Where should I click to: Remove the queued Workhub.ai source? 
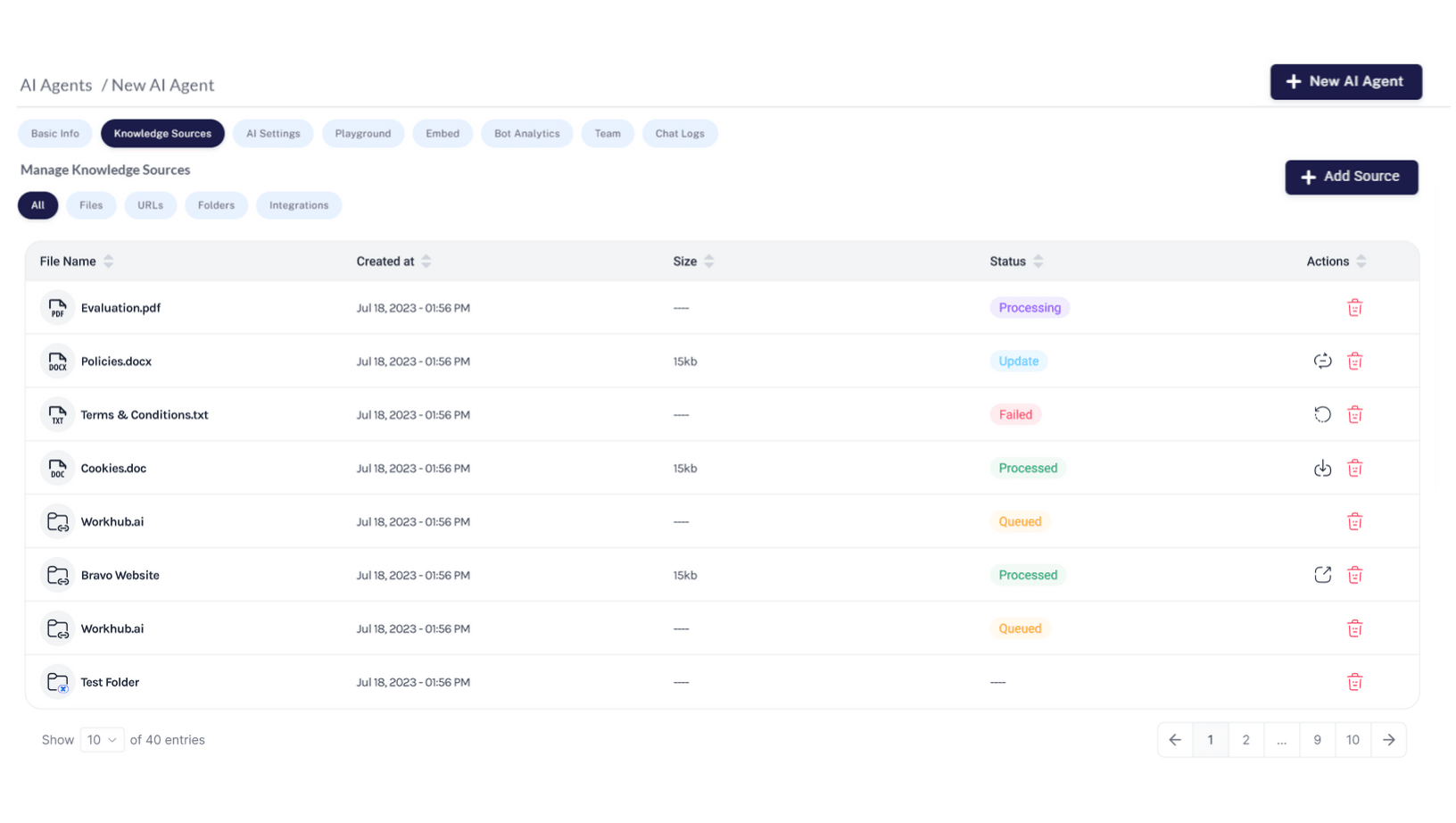pyautogui.click(x=1354, y=521)
